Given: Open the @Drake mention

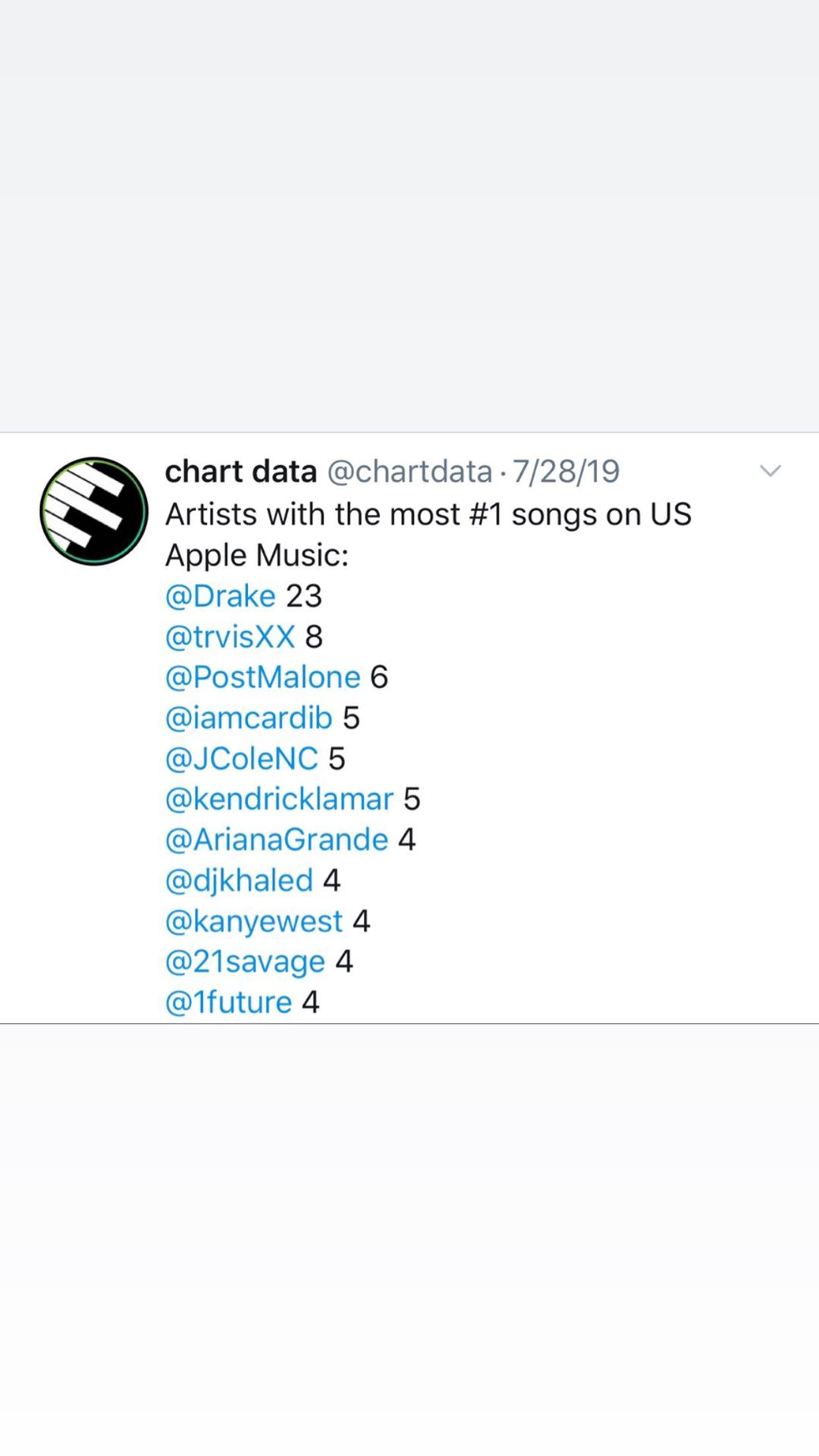Looking at the screenshot, I should point(220,596).
